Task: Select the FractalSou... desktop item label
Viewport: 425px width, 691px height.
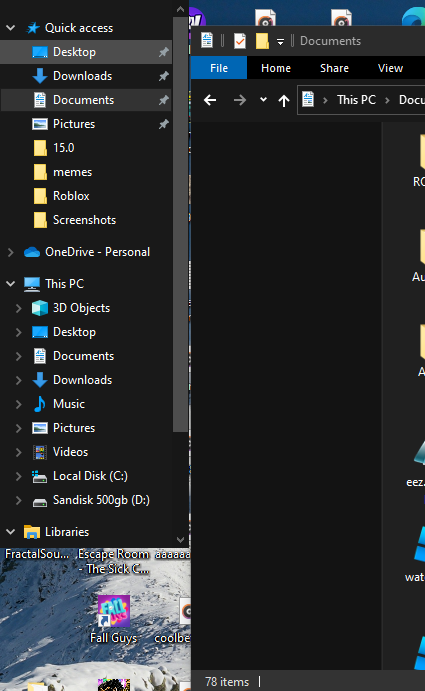Action: [x=37, y=554]
